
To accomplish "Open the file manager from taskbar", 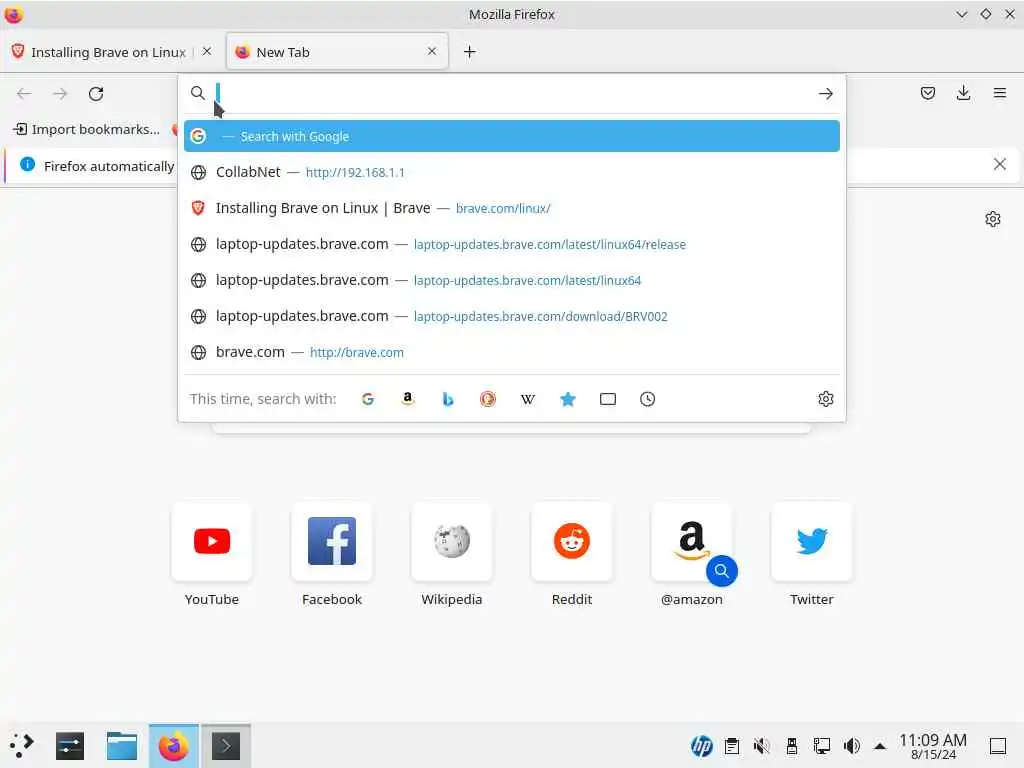I will 121,746.
